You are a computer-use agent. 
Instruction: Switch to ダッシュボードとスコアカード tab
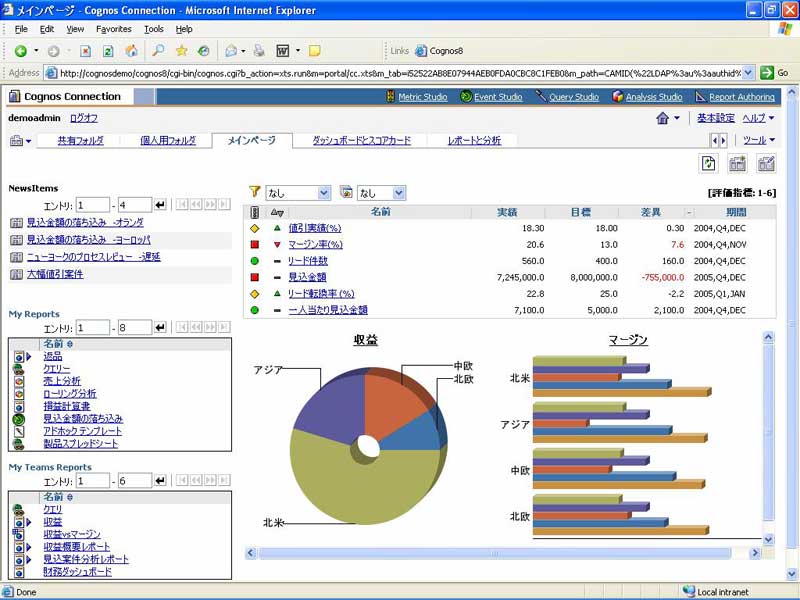[x=361, y=140]
